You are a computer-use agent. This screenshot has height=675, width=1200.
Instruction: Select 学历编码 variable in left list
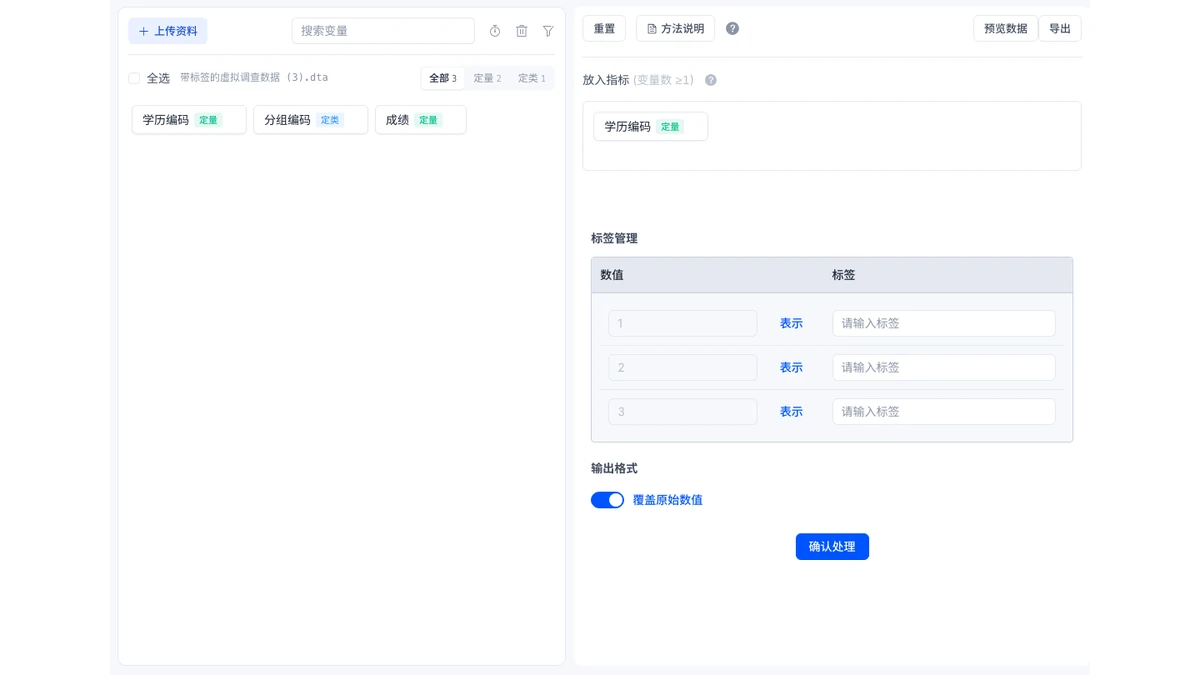point(189,120)
